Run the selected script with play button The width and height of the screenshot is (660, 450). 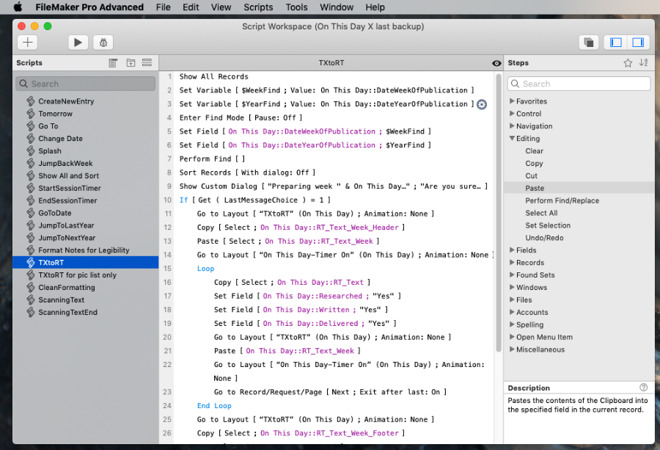click(x=78, y=42)
